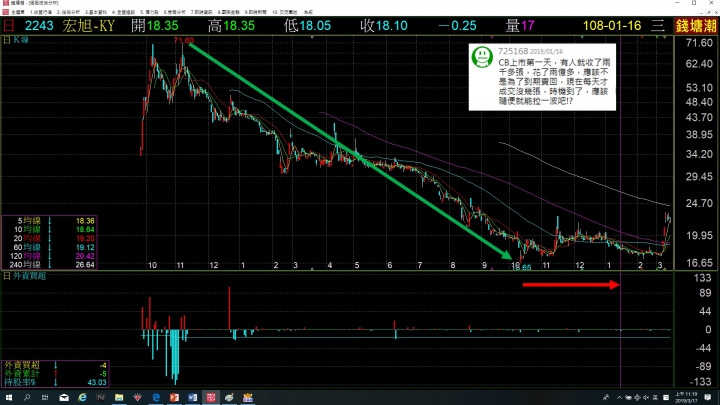Image resolution: width=720 pixels, height=405 pixels.
Task: Click the price change -0.25
Action: [x=457, y=26]
